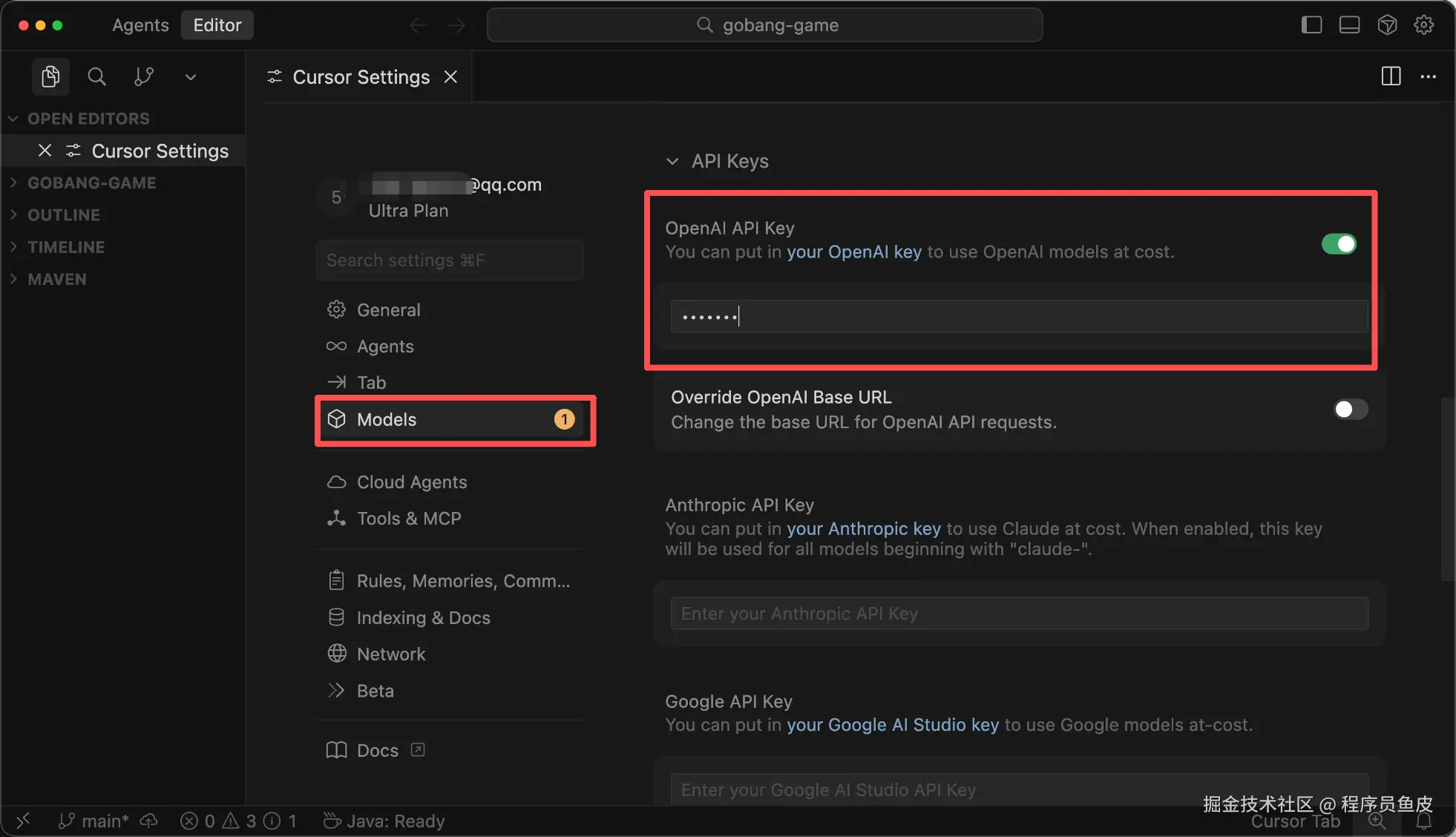Open the more actions ellipsis menu
This screenshot has height=837, width=1456.
pos(1428,76)
